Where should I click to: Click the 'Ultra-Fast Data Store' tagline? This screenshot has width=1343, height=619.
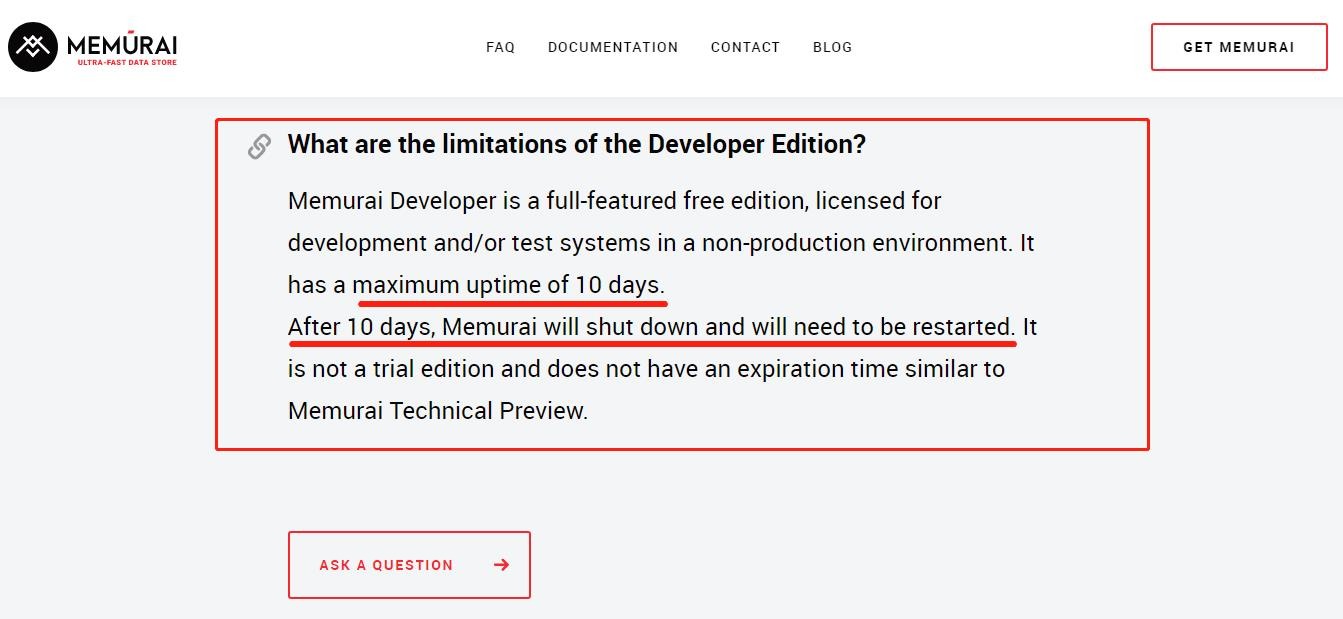(x=127, y=62)
